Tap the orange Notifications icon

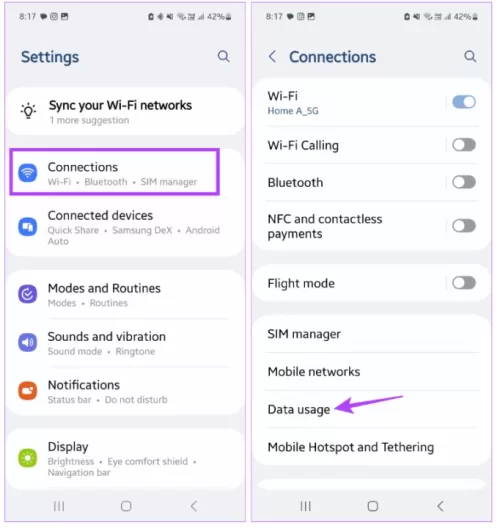point(28,391)
